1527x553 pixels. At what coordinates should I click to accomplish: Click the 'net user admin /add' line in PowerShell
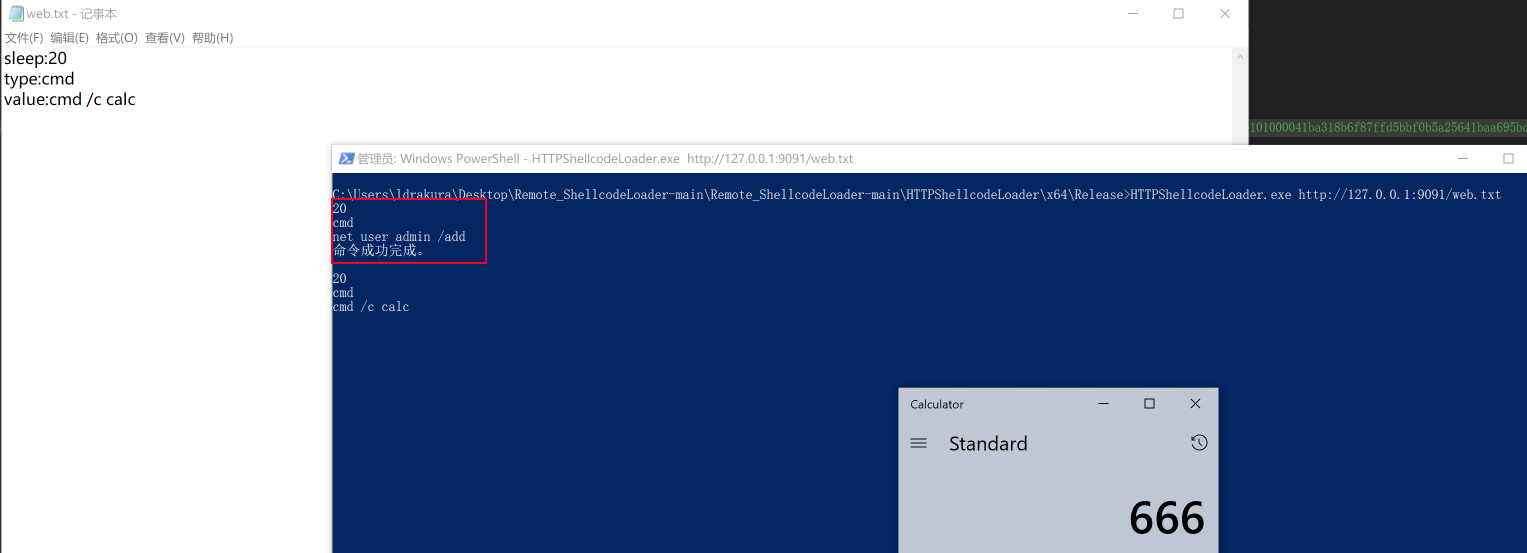pos(399,237)
